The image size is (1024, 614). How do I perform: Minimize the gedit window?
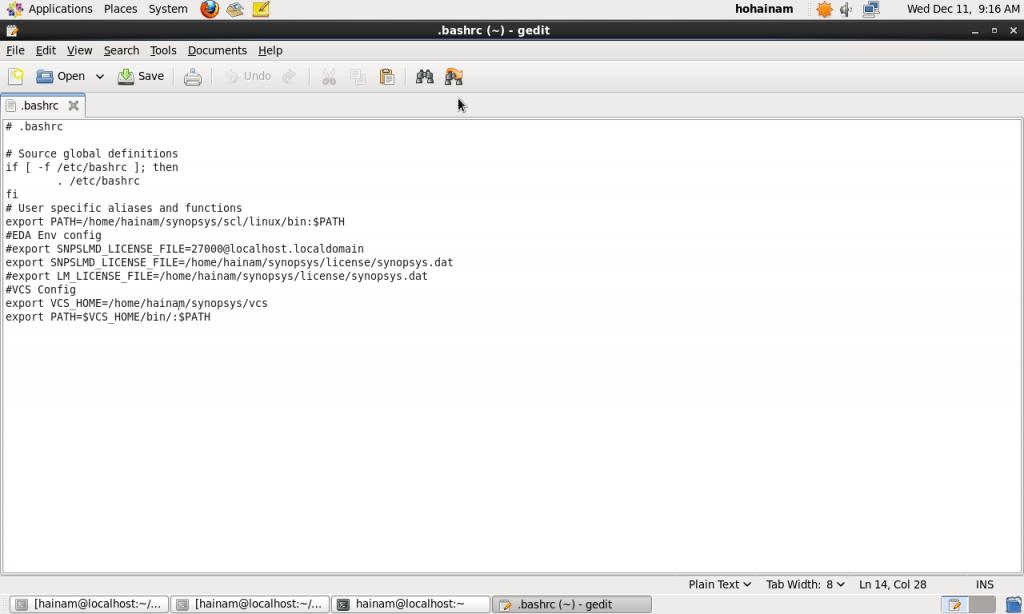[974, 31]
